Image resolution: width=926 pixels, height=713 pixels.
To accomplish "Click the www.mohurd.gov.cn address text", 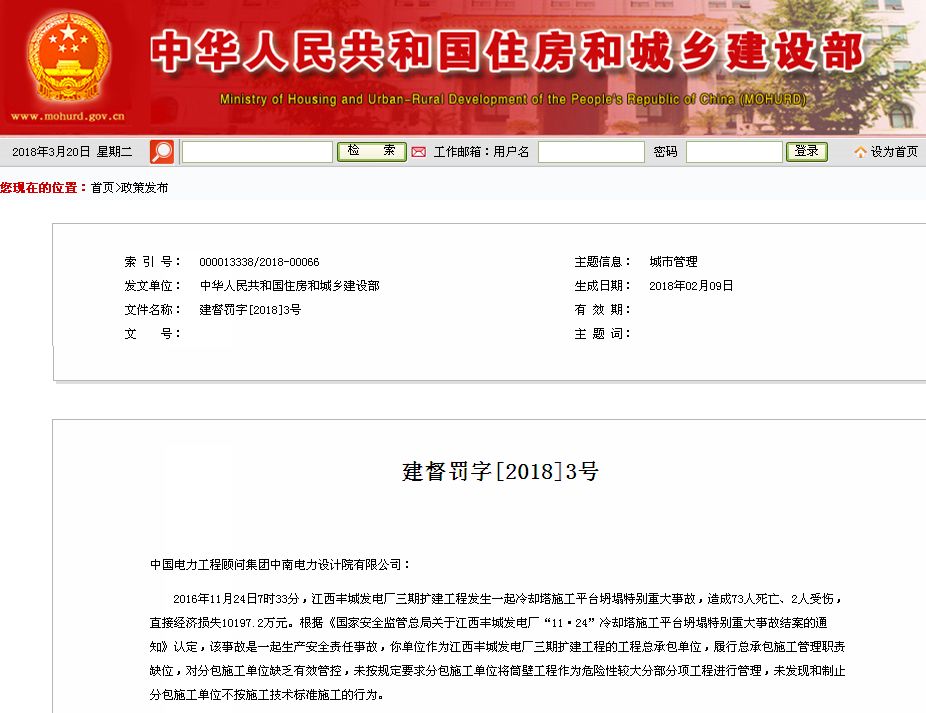I will [x=68, y=116].
